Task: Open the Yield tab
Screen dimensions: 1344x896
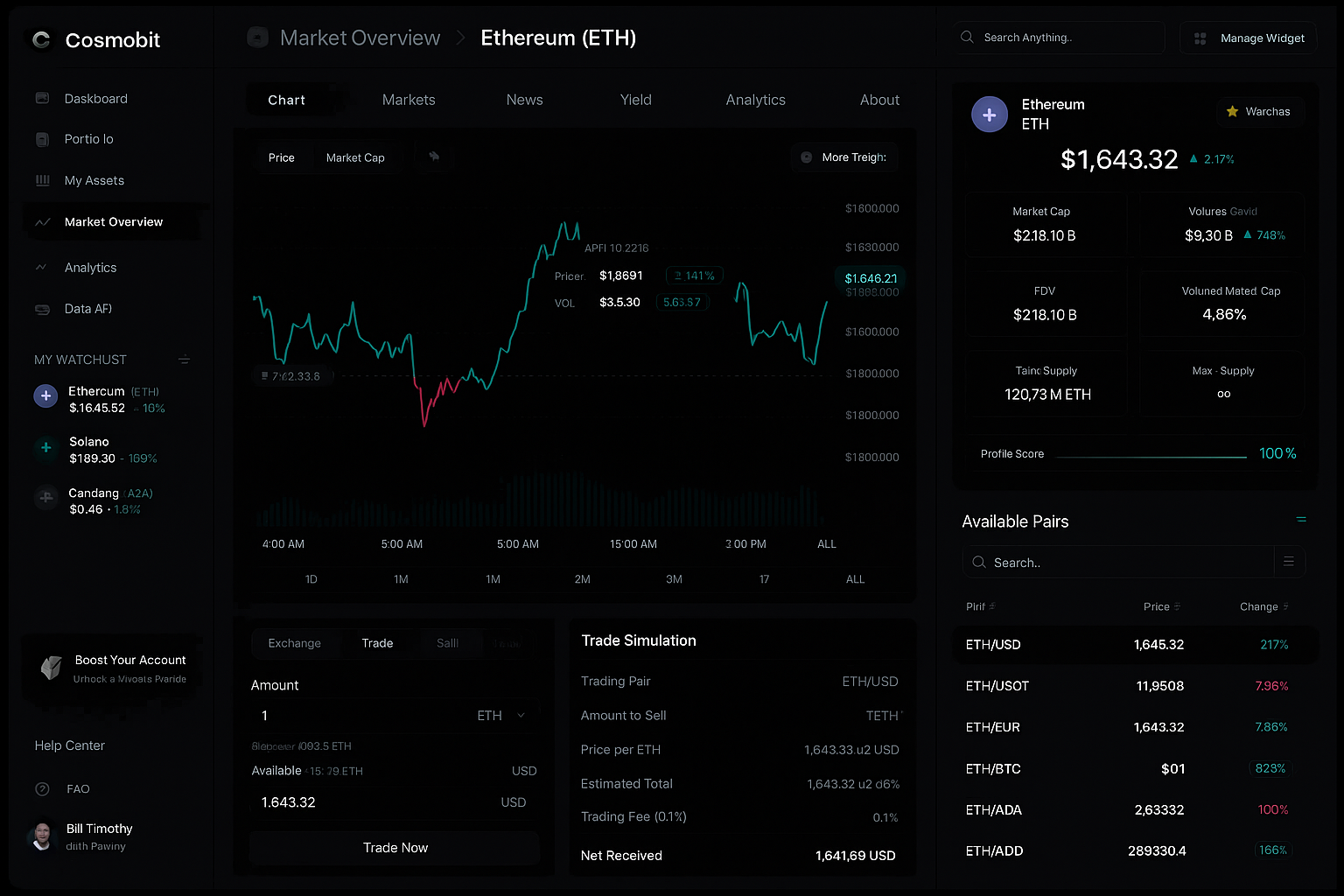Action: coord(635,100)
